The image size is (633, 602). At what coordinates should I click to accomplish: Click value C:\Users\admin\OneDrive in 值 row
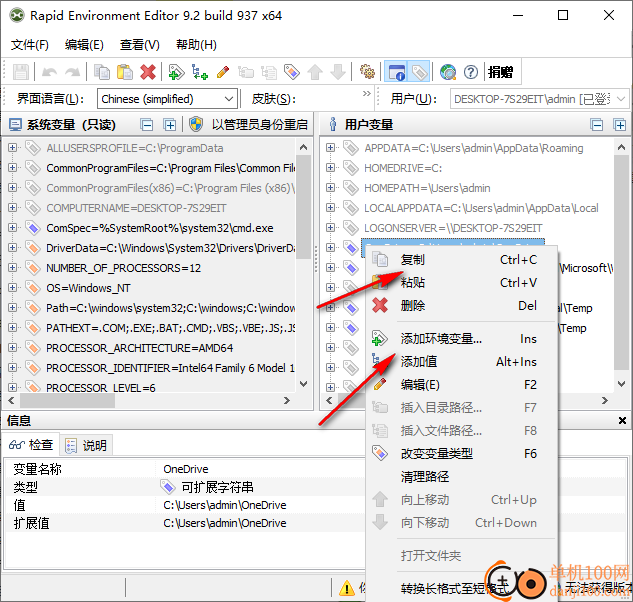coord(225,505)
